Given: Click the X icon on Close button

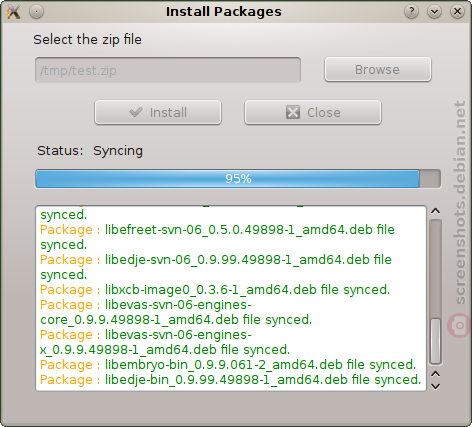Looking at the screenshot, I should click(x=293, y=112).
